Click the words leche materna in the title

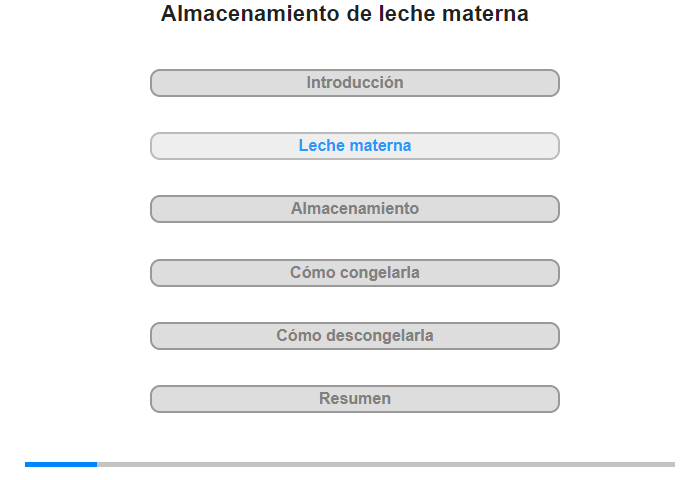454,14
